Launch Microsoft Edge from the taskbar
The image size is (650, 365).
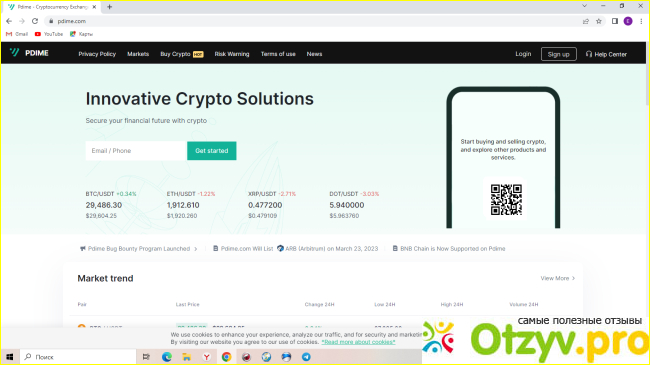(167, 357)
